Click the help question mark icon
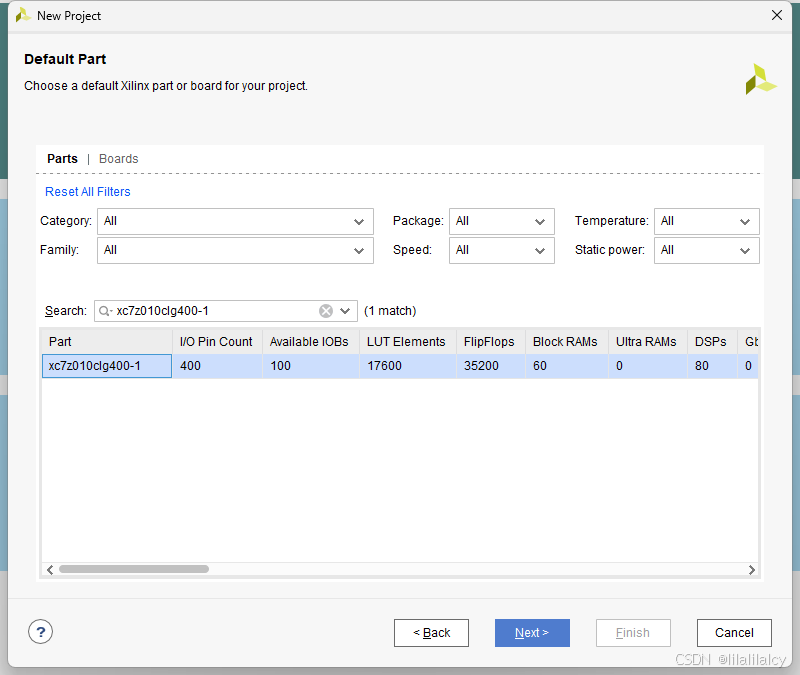This screenshot has width=800, height=675. tap(40, 632)
